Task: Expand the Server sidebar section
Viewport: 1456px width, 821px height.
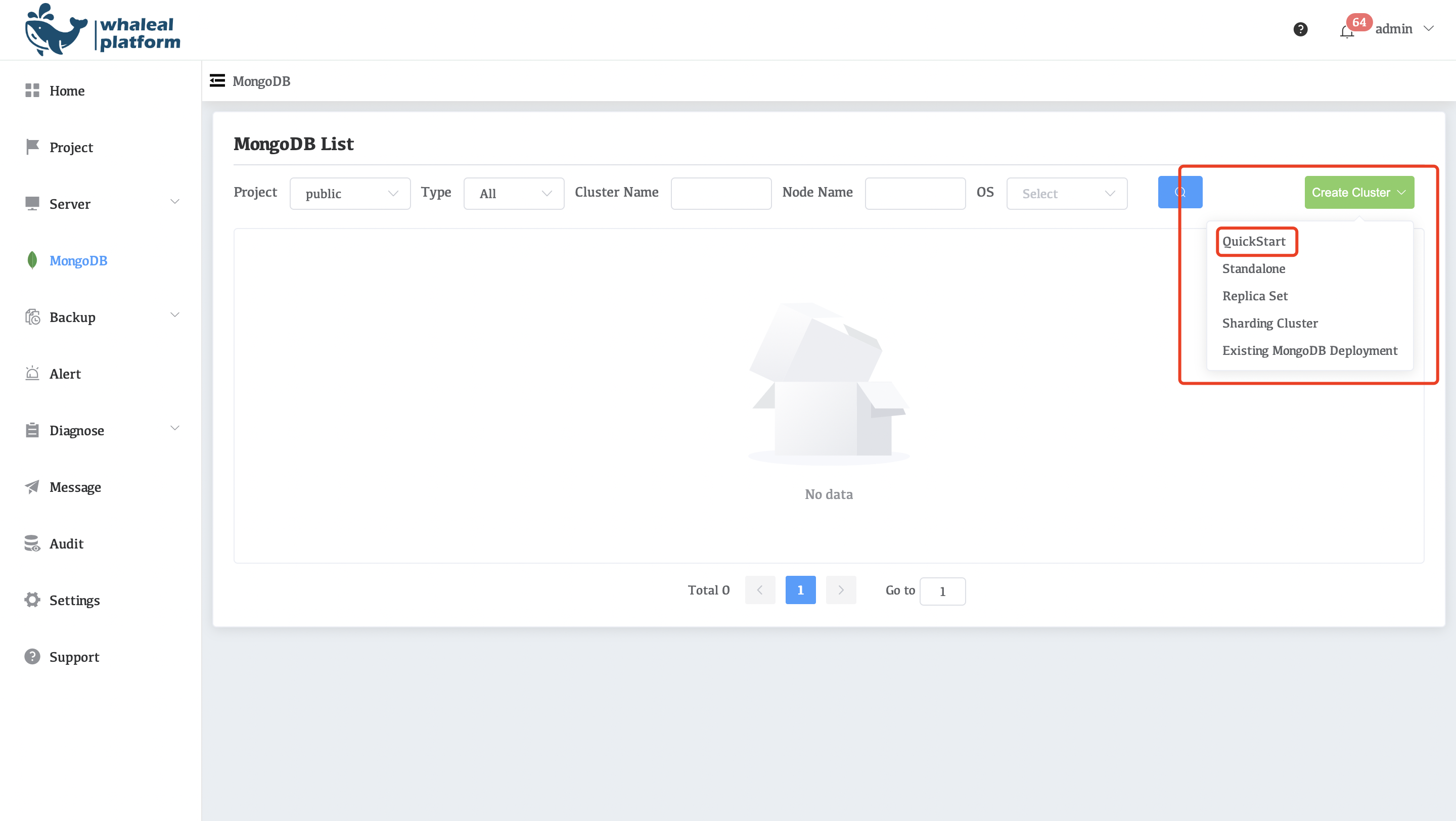Action: pos(70,204)
